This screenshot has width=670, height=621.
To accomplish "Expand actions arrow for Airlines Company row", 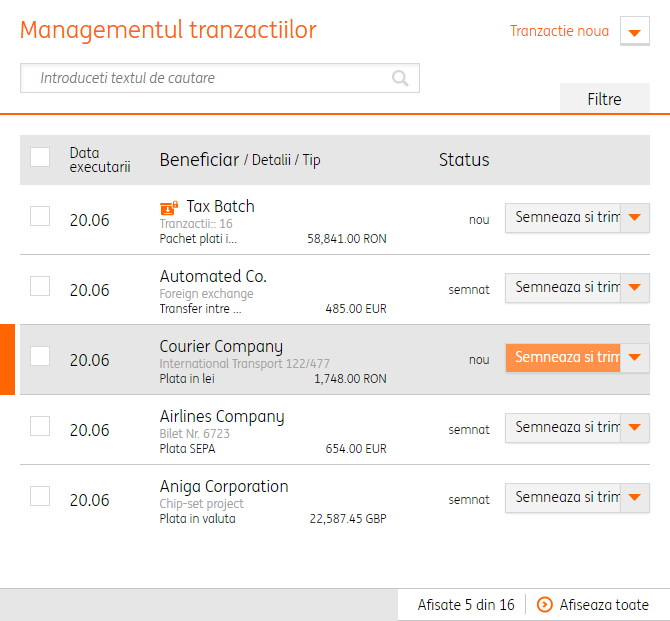I will pyautogui.click(x=635, y=427).
